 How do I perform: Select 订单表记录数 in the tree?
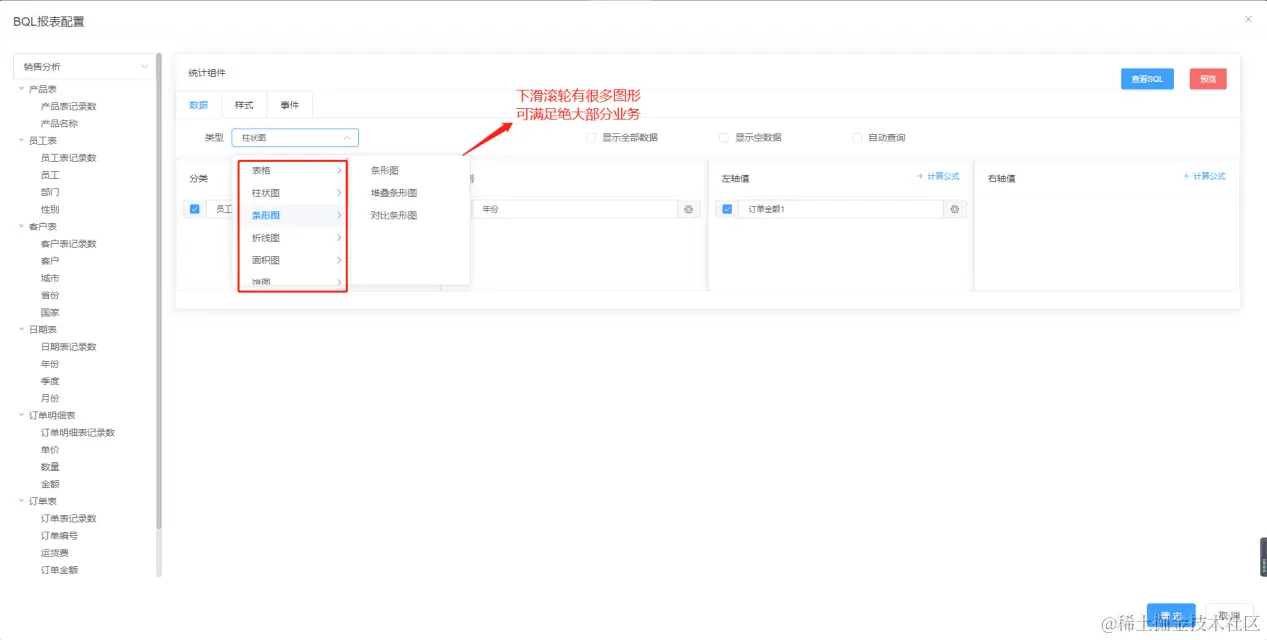(x=68, y=519)
